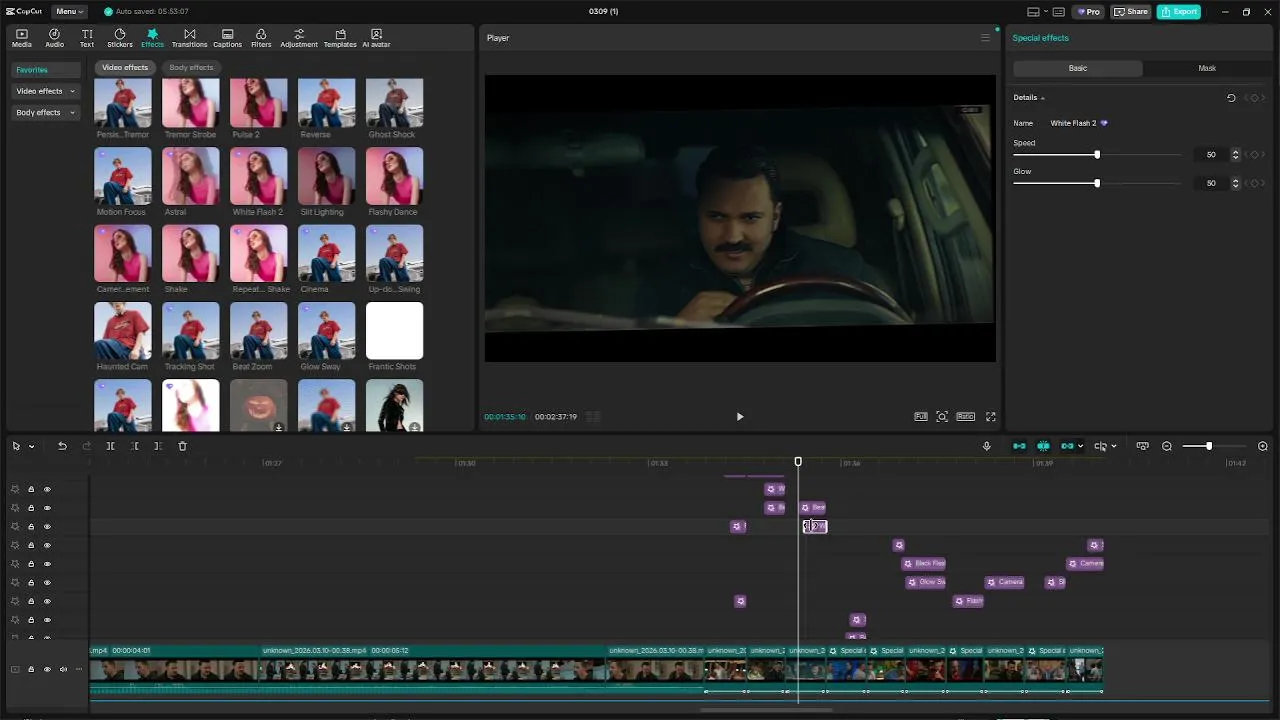Viewport: 1280px width, 720px height.
Task: Open the Templates panel
Action: pos(340,38)
